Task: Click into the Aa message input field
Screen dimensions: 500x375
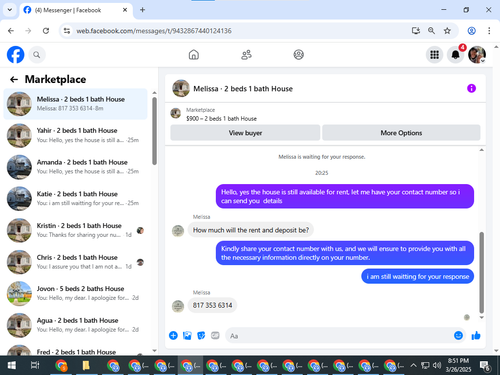Action: pos(340,336)
